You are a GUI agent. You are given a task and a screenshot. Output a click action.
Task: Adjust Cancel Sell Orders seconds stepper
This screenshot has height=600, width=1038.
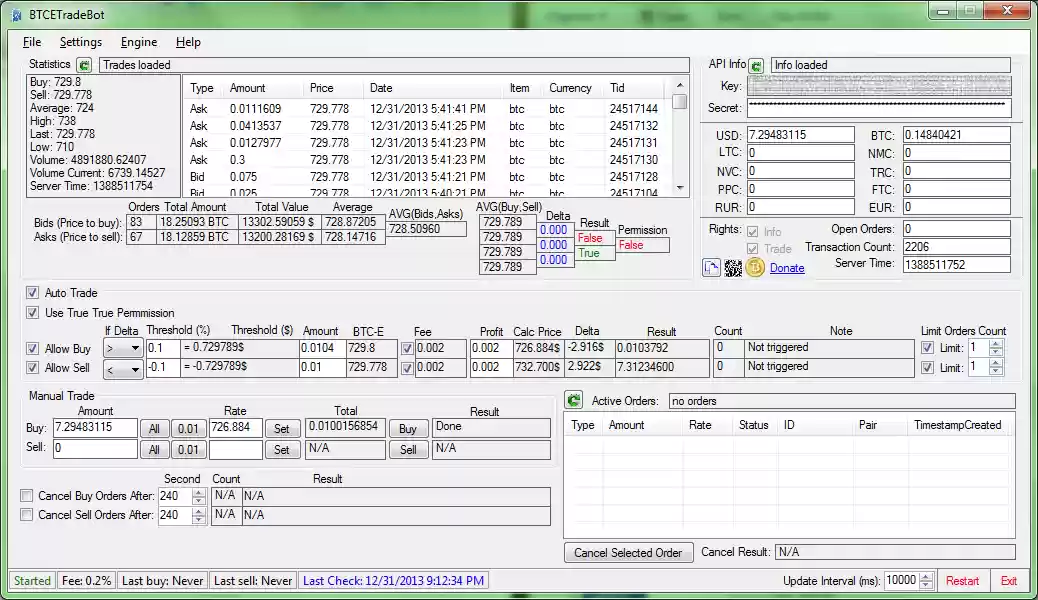[x=199, y=515]
